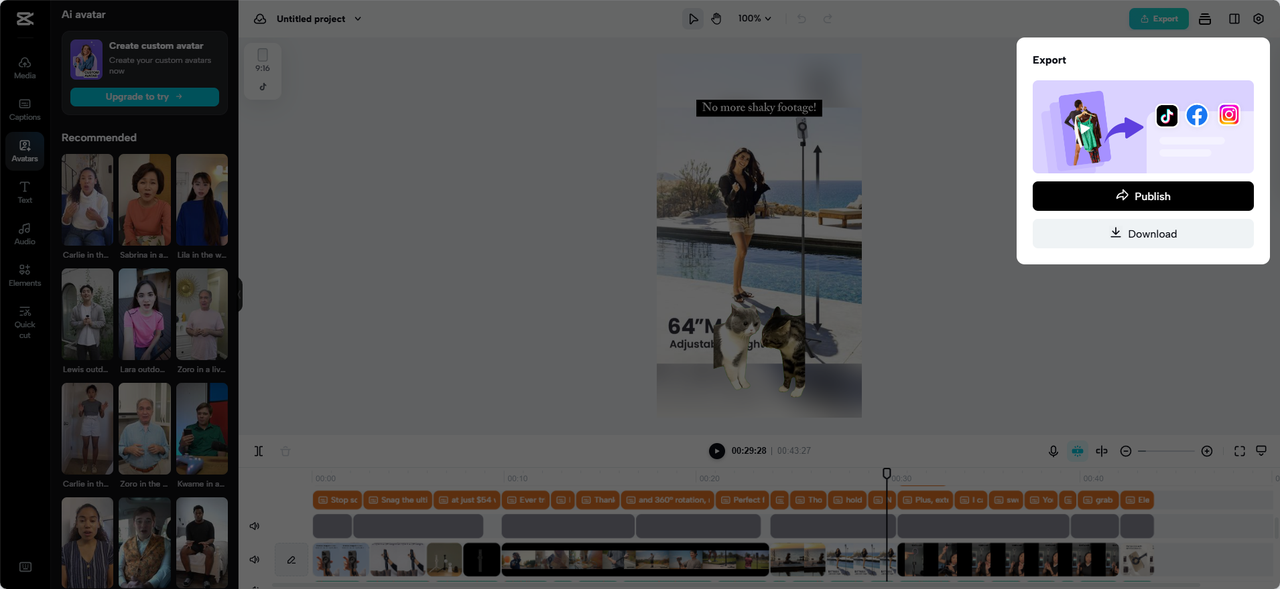Zoom out timeline with minus button
Image resolution: width=1280 pixels, height=589 pixels.
pos(1126,451)
